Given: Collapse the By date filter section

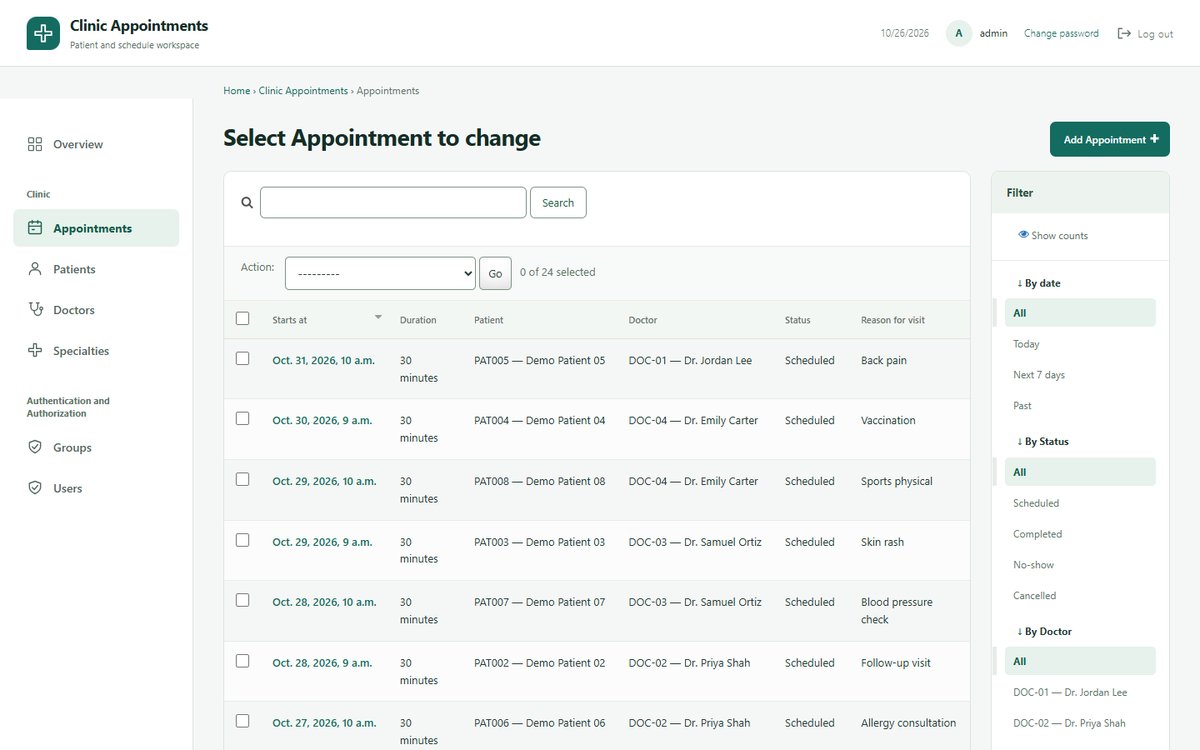Looking at the screenshot, I should click(x=1038, y=283).
